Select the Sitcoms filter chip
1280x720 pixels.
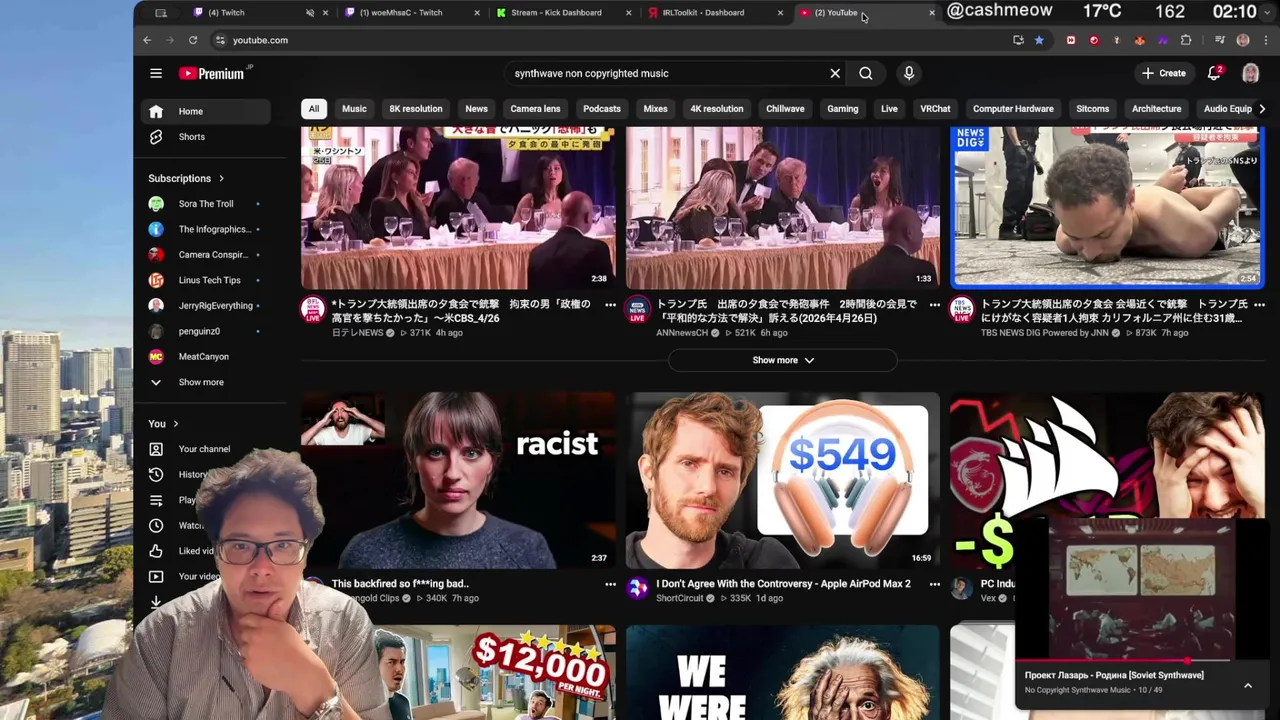point(1092,109)
